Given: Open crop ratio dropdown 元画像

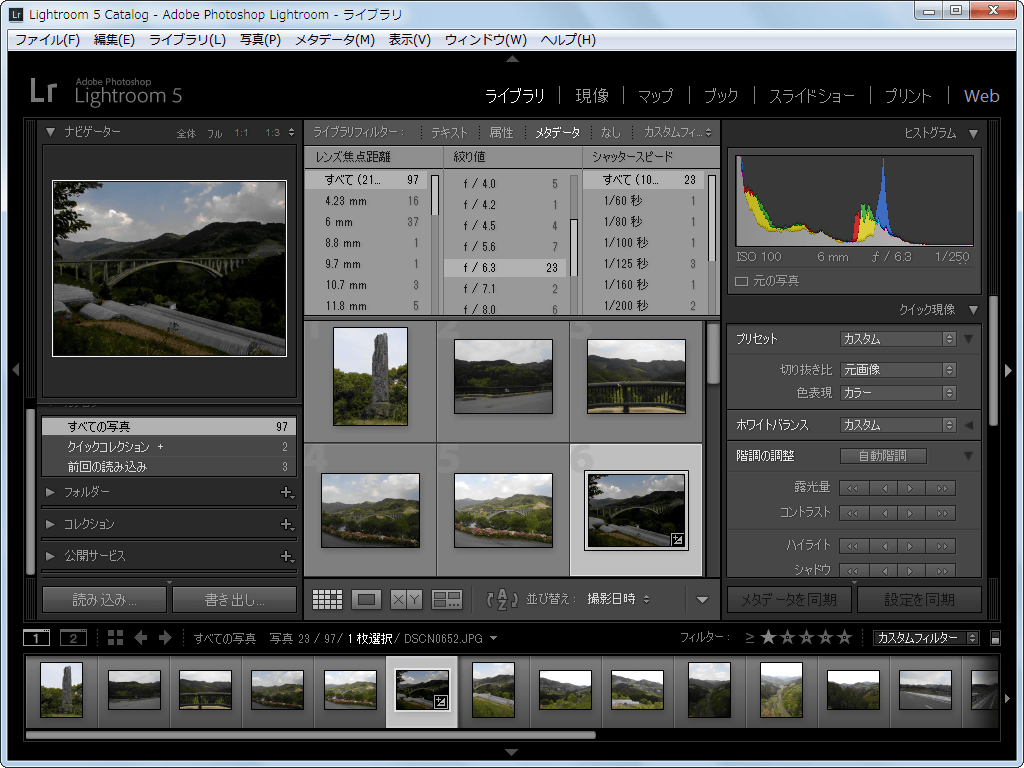Looking at the screenshot, I should pos(898,370).
